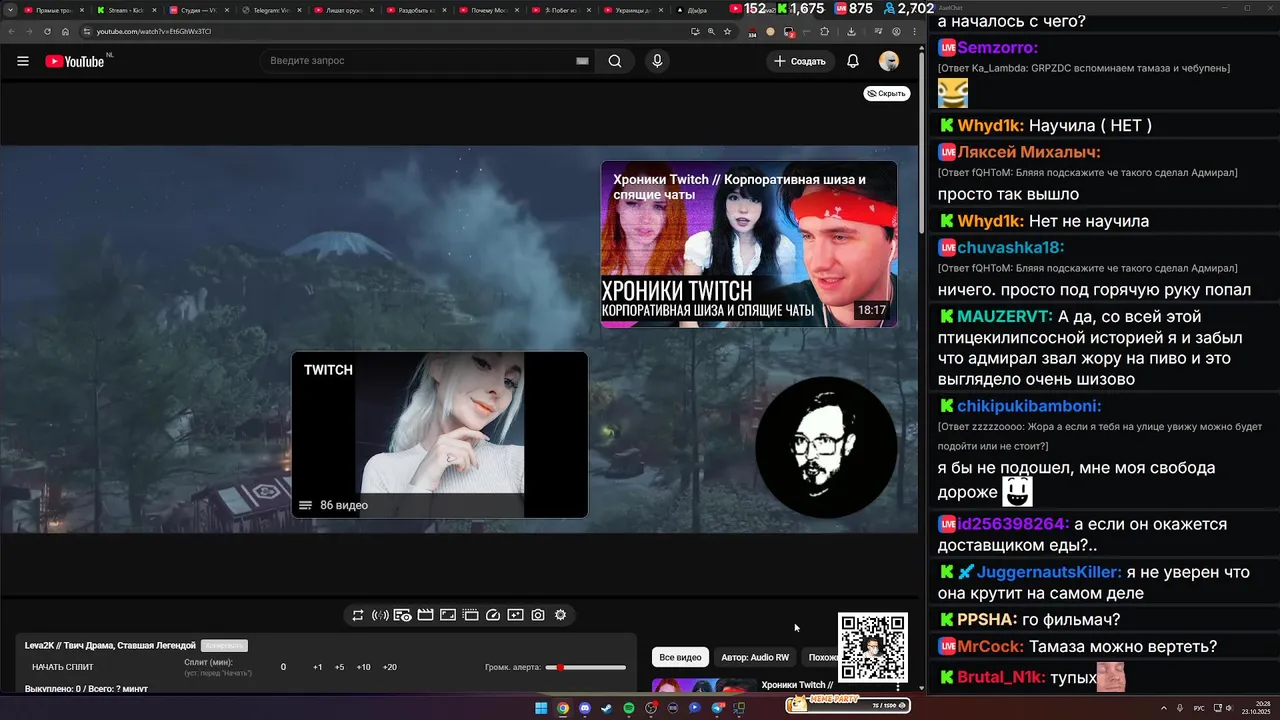Click 'НАЧАТЬ СПЛИТ' button
Image resolution: width=1280 pixels, height=720 pixels.
pos(63,667)
